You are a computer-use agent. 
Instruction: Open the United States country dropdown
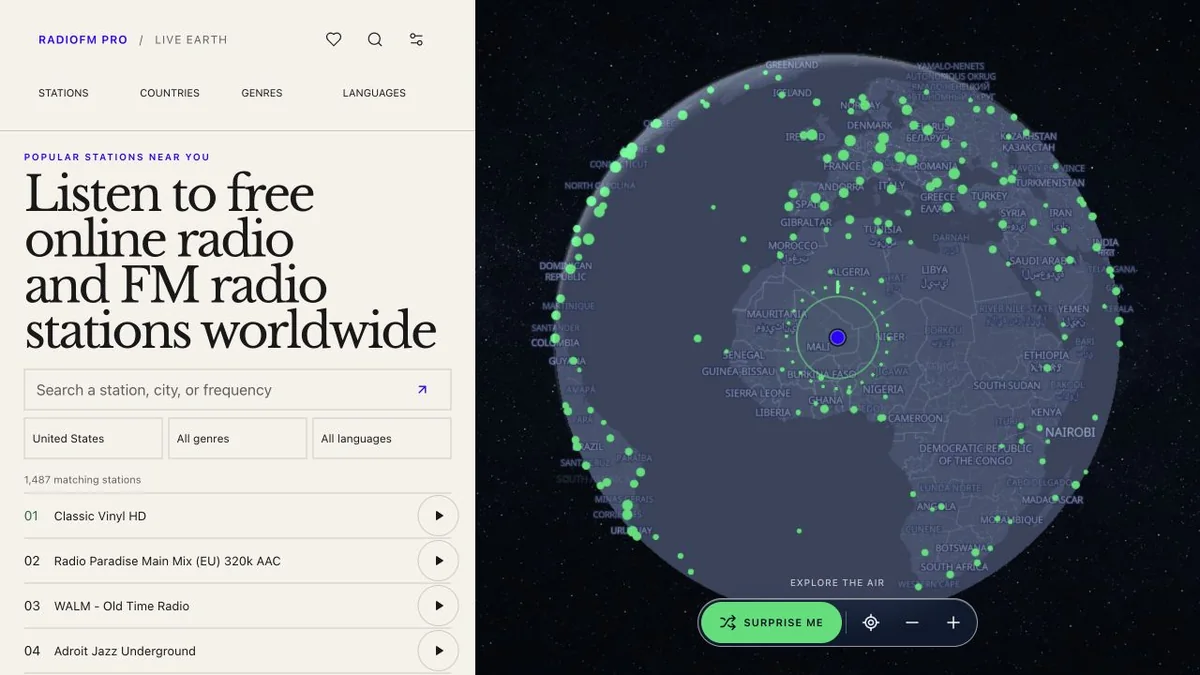(93, 438)
